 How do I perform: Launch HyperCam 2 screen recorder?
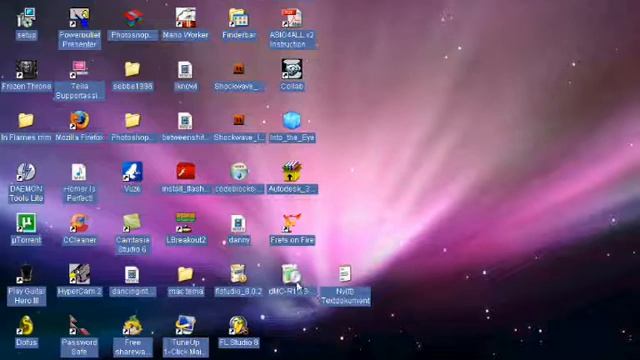[79, 275]
